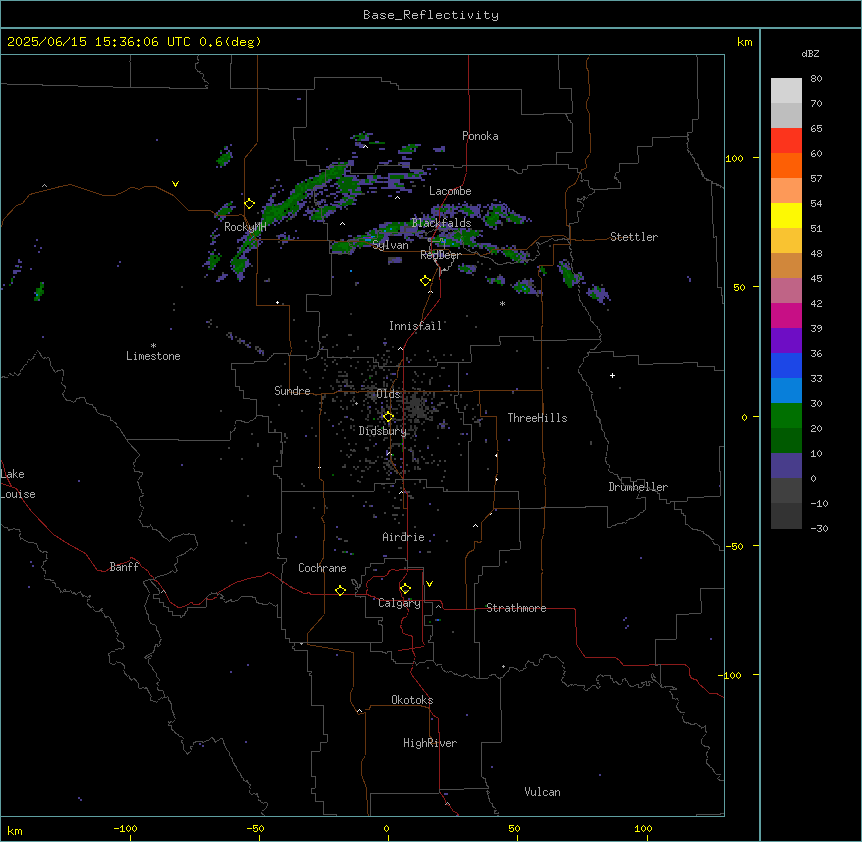Click the Lake Louise label at map edge
Image resolution: width=862 pixels, height=842 pixels.
(x=18, y=484)
